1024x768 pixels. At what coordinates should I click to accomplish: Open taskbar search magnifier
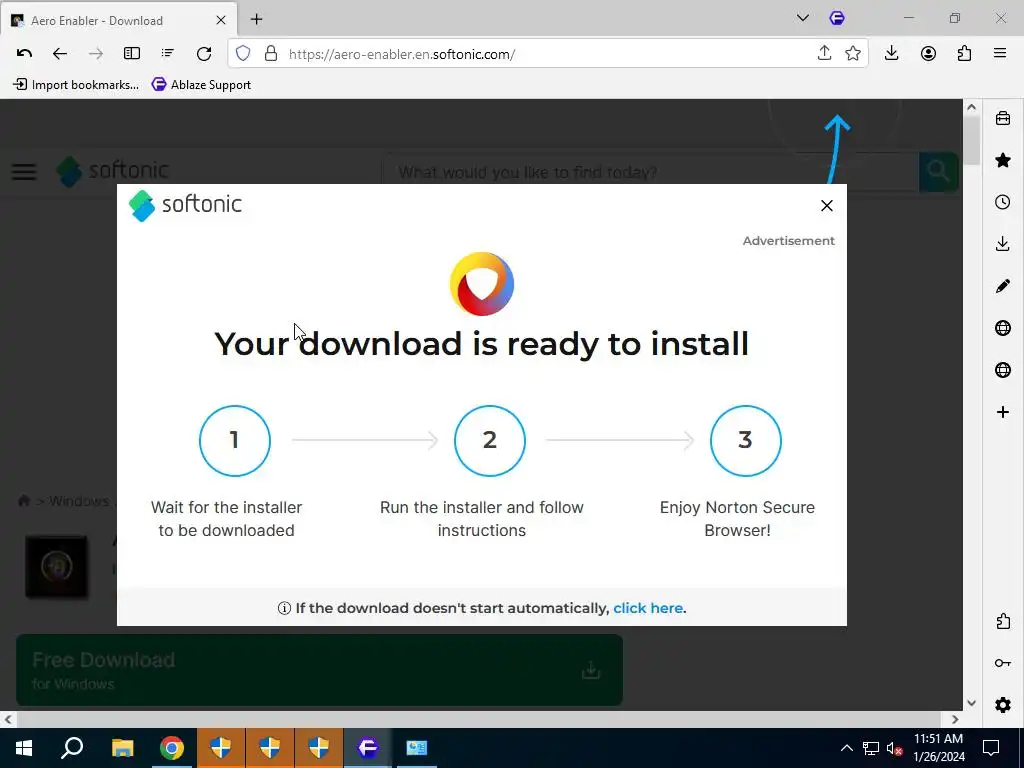pos(72,748)
